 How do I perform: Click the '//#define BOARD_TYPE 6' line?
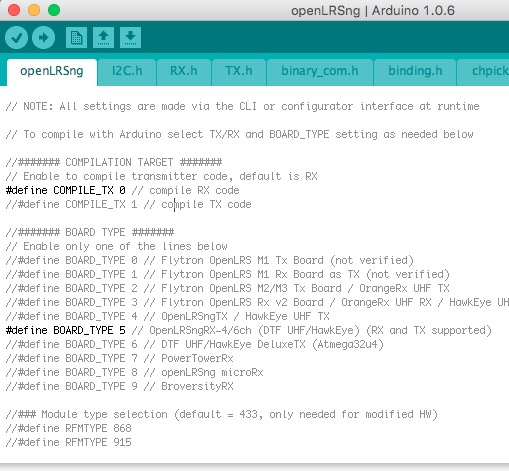click(x=195, y=344)
